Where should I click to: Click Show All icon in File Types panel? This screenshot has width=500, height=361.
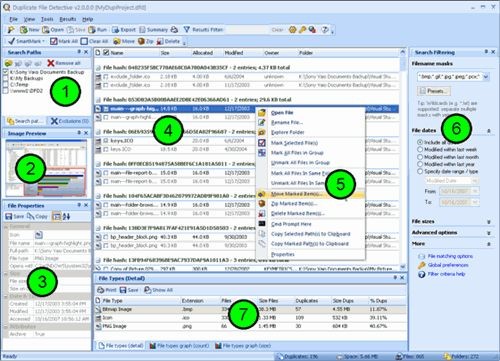coord(148,290)
